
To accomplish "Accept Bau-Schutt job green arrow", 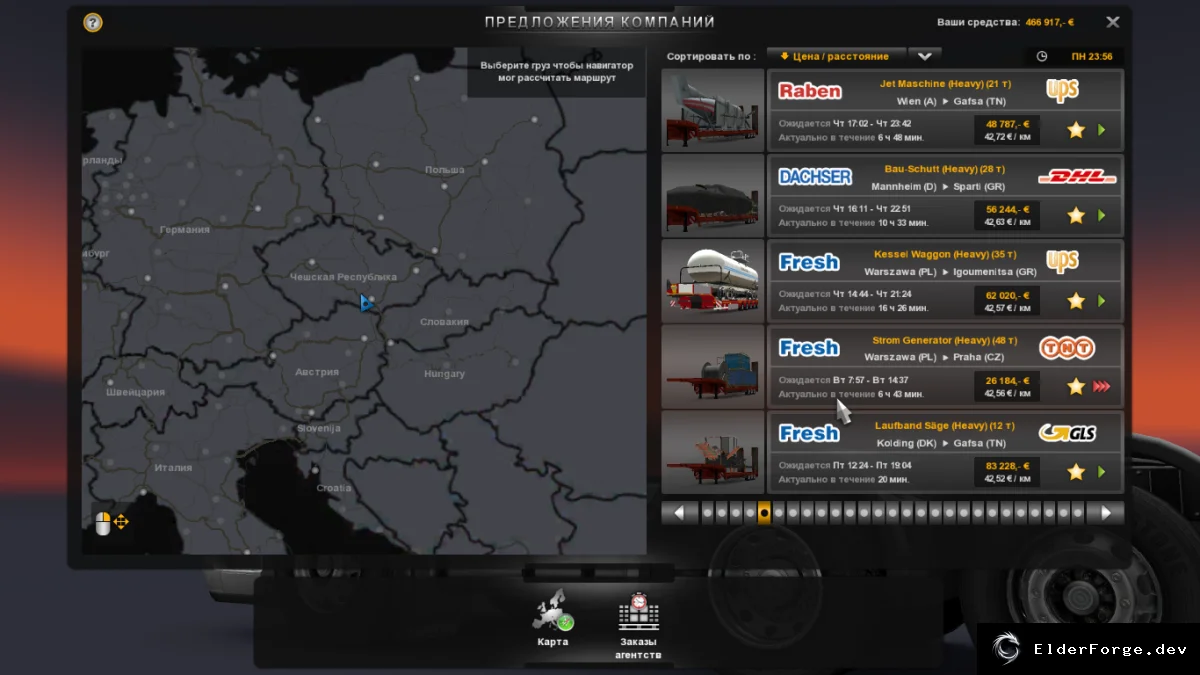I will click(x=1102, y=215).
